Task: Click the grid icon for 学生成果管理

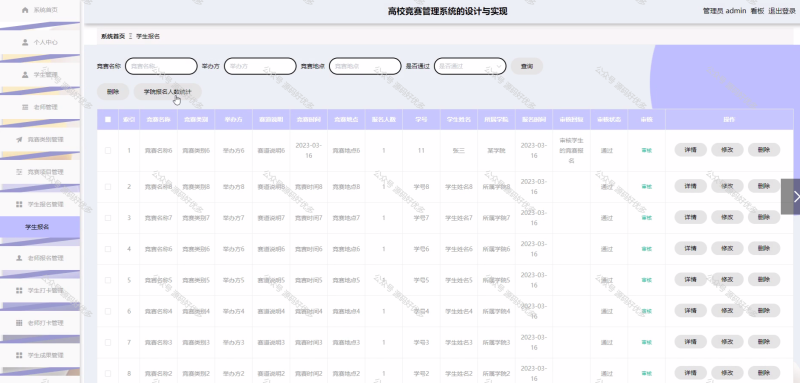Action: (19, 355)
